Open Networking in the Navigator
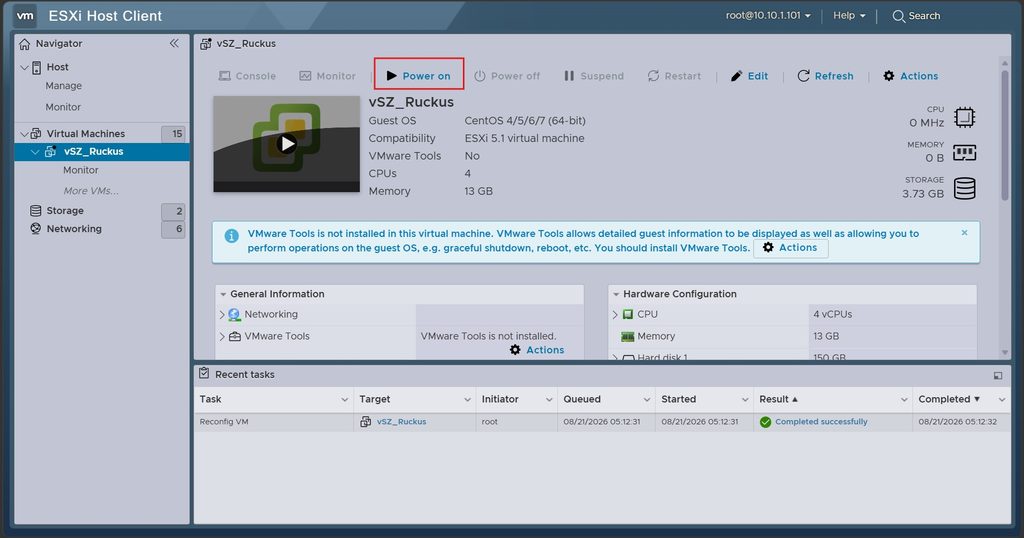This screenshot has height=538, width=1024. pos(74,229)
